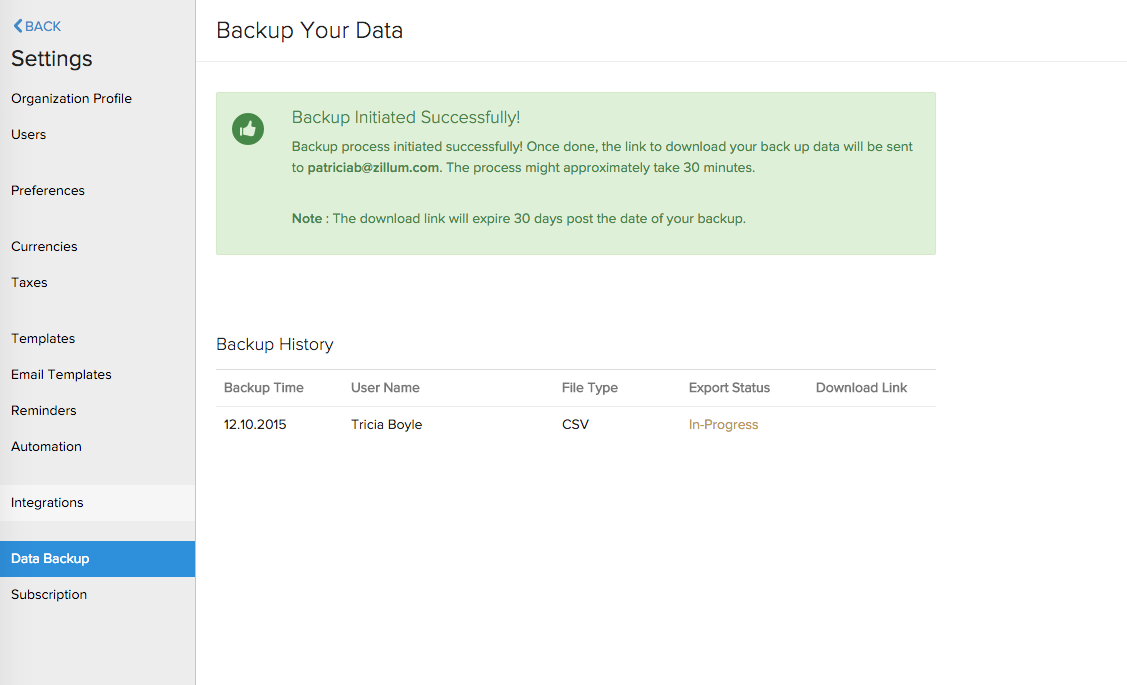Open the Reminders settings page
Viewport: 1127px width, 685px height.
point(43,410)
